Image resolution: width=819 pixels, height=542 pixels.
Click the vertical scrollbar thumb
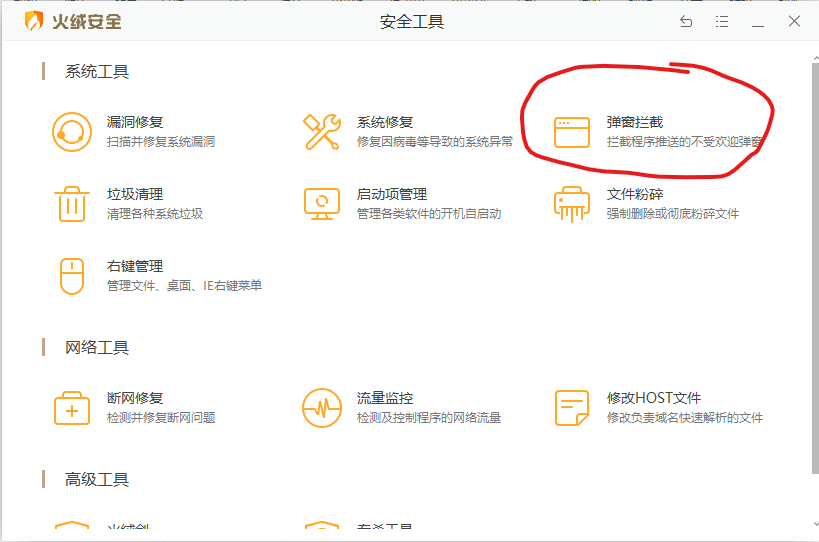click(815, 269)
